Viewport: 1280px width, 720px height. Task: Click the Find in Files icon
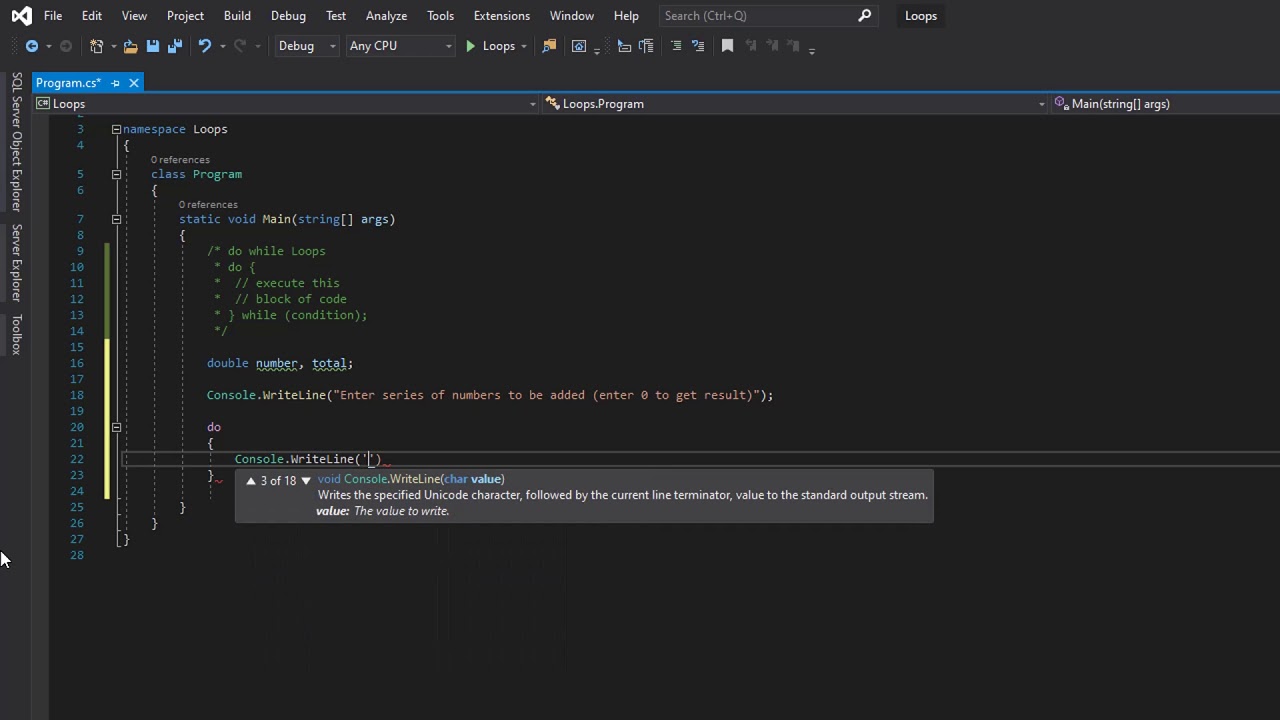pos(549,46)
